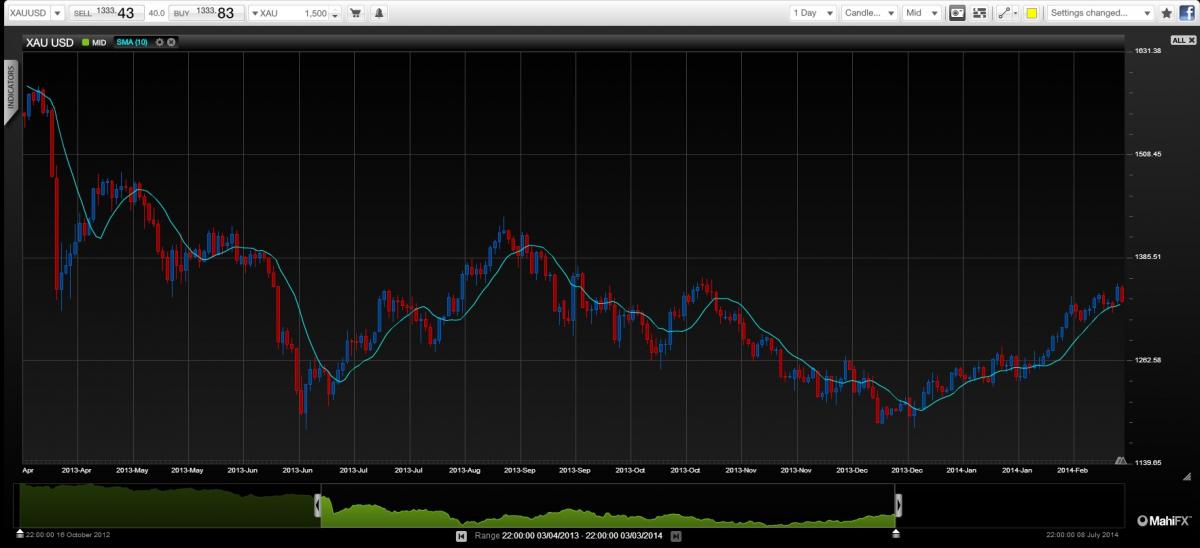Viewport: 1200px width, 548px height.
Task: Open the XAUUSD instrument dropdown
Action: 34,13
